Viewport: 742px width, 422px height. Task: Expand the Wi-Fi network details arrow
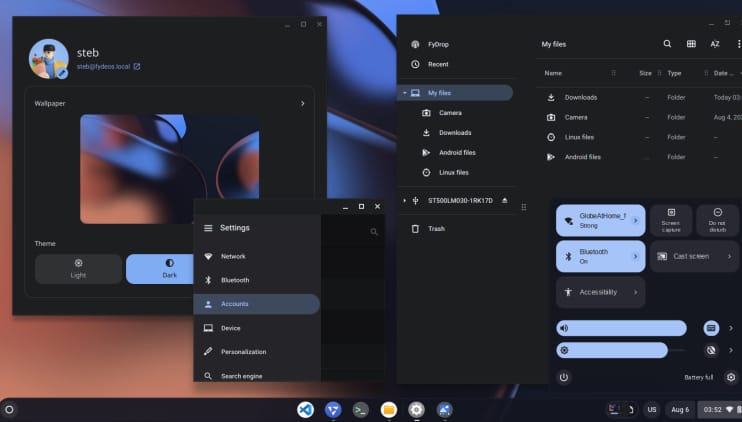coord(636,220)
